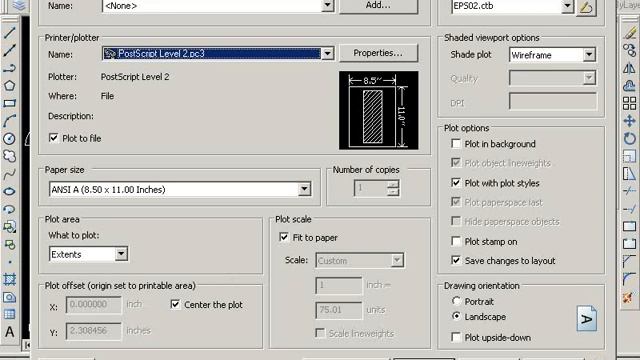Image resolution: width=640 pixels, height=360 pixels.
Task: Select the Erase tool in Modify toolbar
Action: [x=630, y=33]
